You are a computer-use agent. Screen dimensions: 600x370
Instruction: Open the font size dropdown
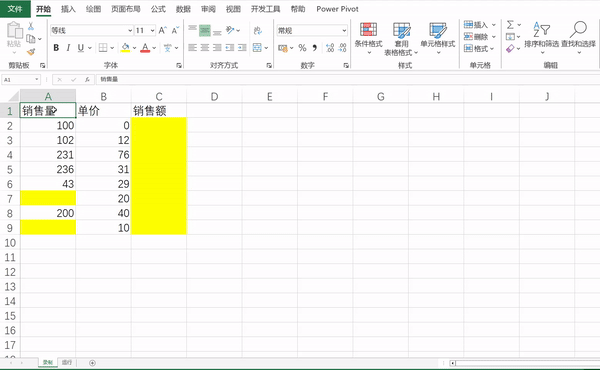pos(152,30)
